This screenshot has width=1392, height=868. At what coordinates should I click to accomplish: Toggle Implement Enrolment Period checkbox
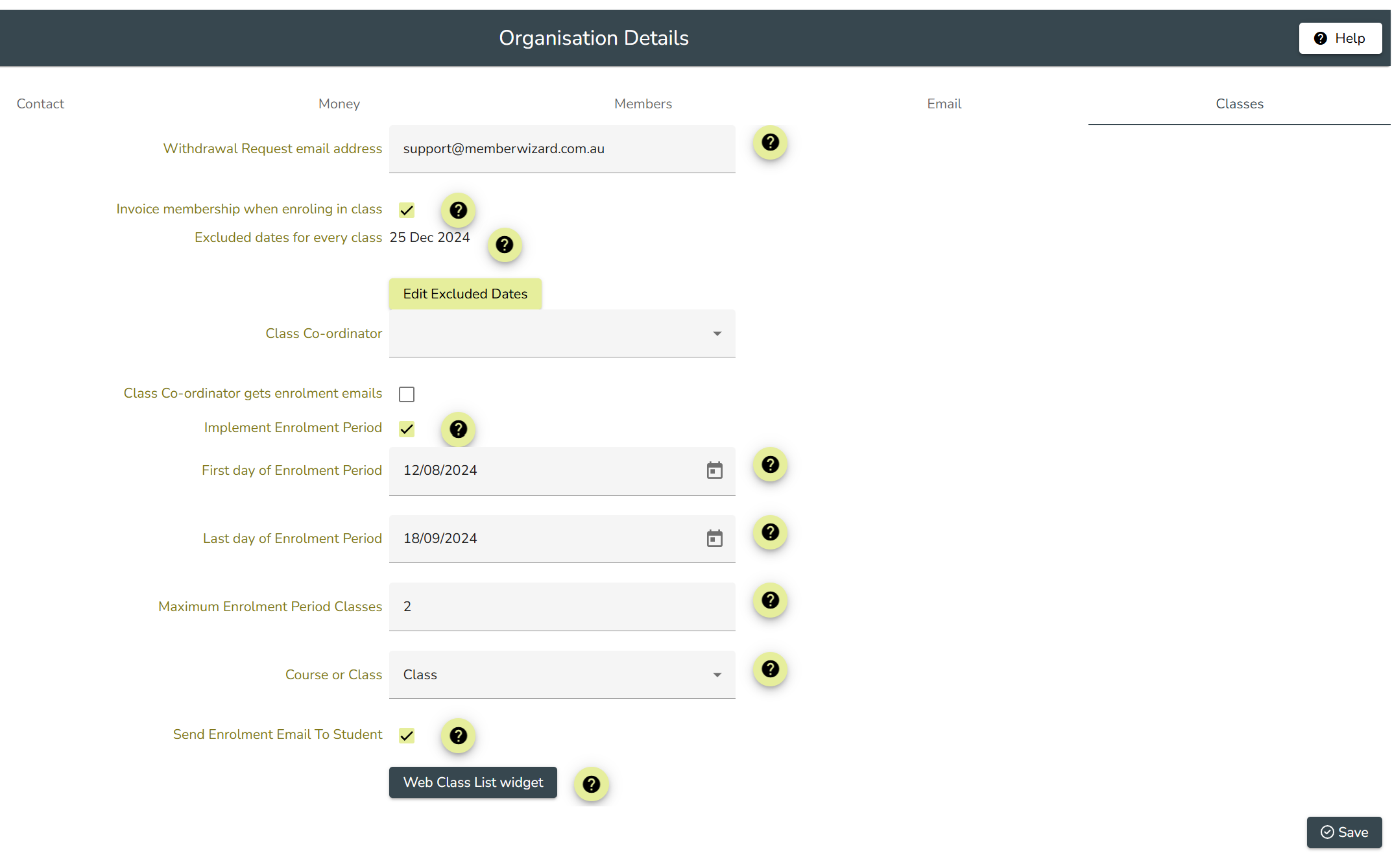pos(407,429)
